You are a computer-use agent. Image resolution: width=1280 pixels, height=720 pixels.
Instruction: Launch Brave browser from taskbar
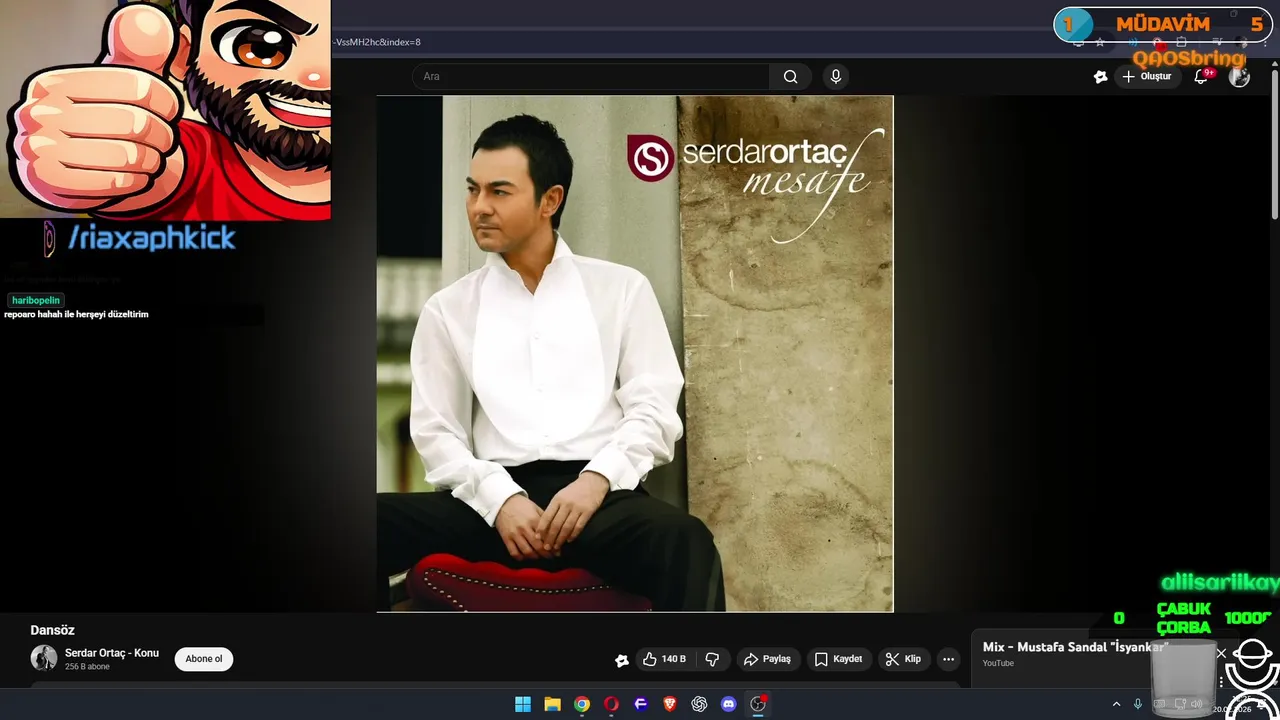(x=670, y=704)
